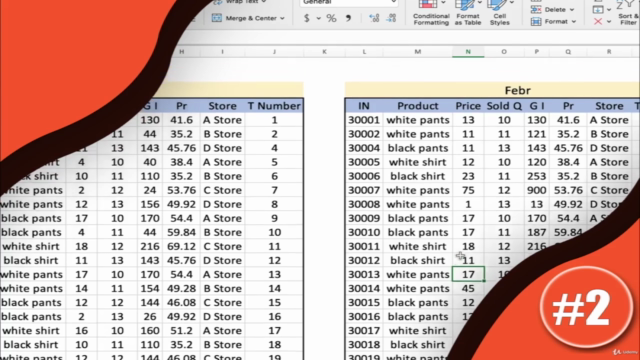640x360 pixels.
Task: Open the Merge & Center dropdown arrow
Action: (x=282, y=18)
